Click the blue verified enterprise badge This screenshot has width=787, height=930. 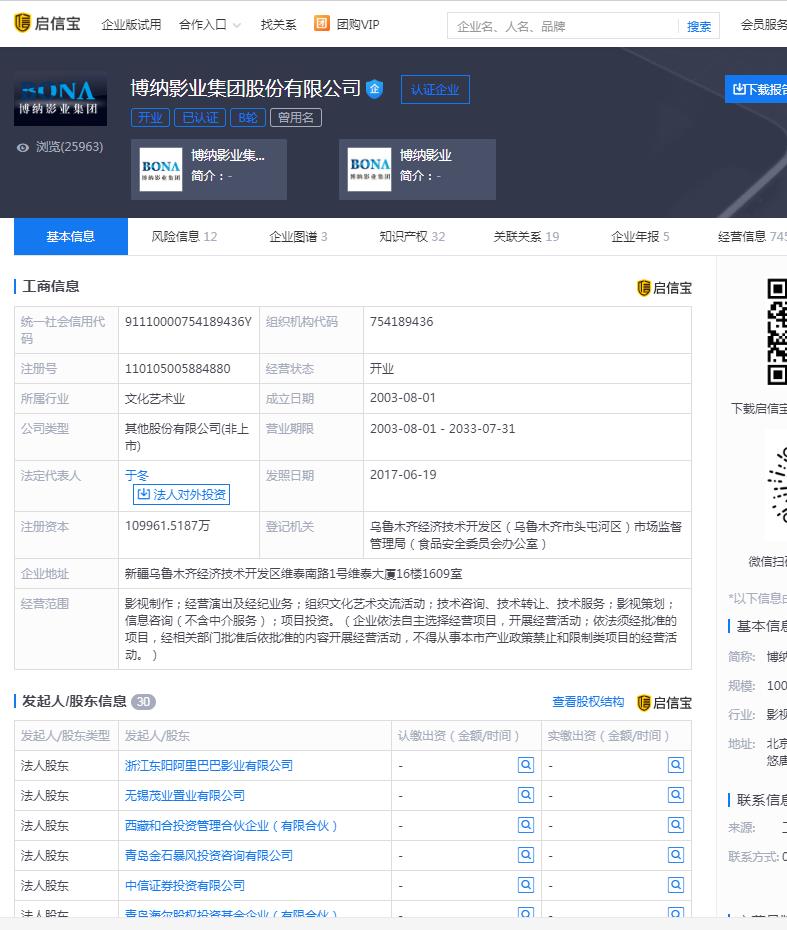pos(374,89)
